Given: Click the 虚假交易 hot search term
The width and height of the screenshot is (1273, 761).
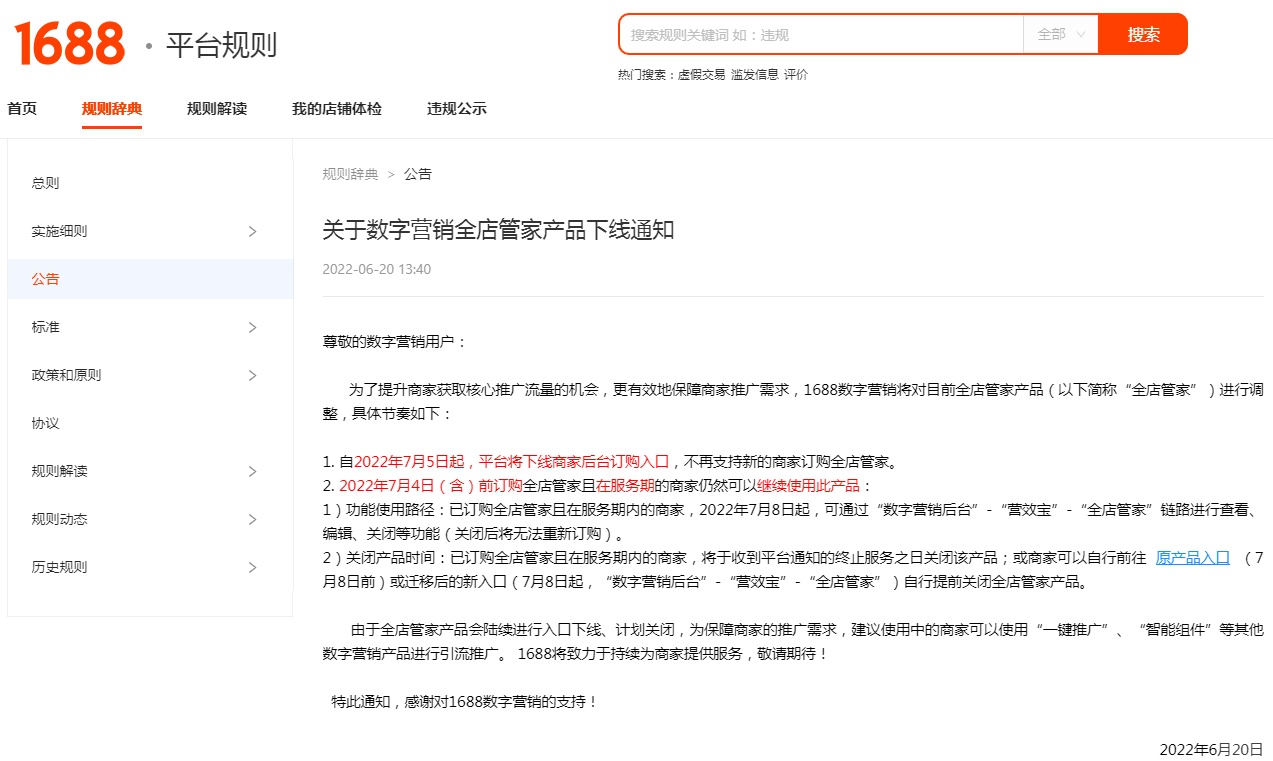Looking at the screenshot, I should (702, 75).
